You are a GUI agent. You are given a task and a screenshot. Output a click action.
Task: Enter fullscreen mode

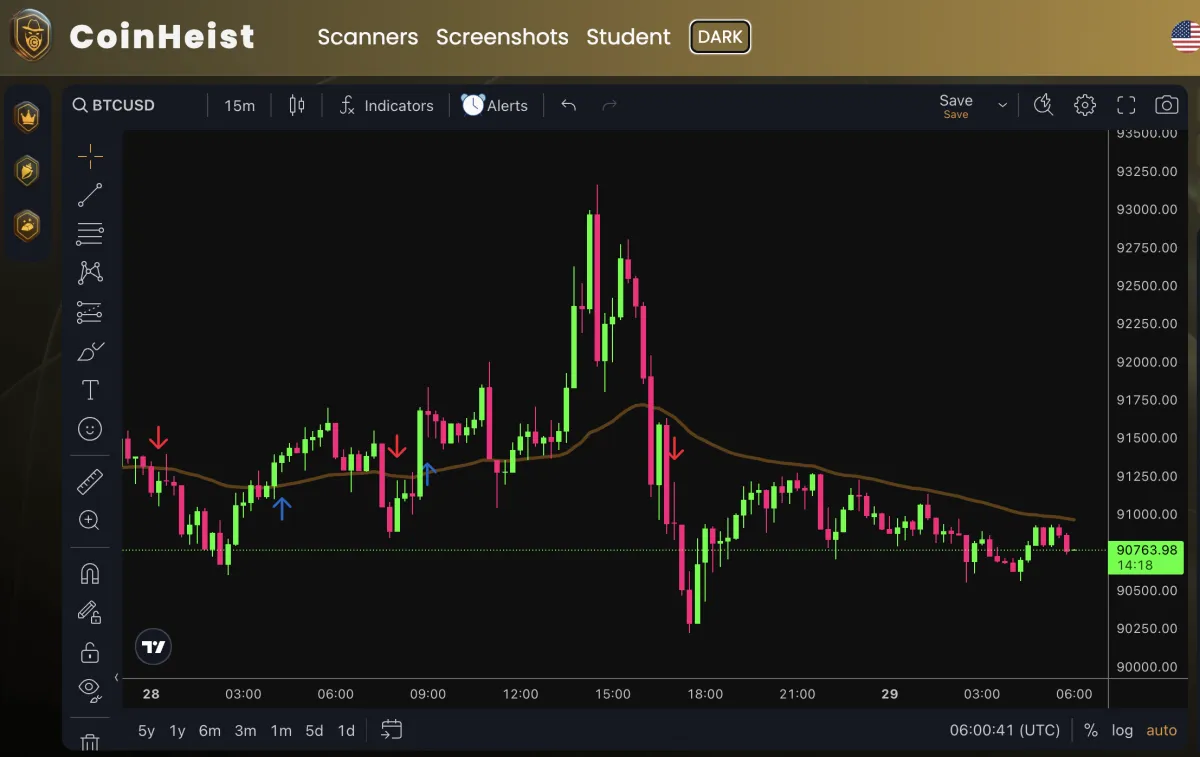coord(1126,105)
